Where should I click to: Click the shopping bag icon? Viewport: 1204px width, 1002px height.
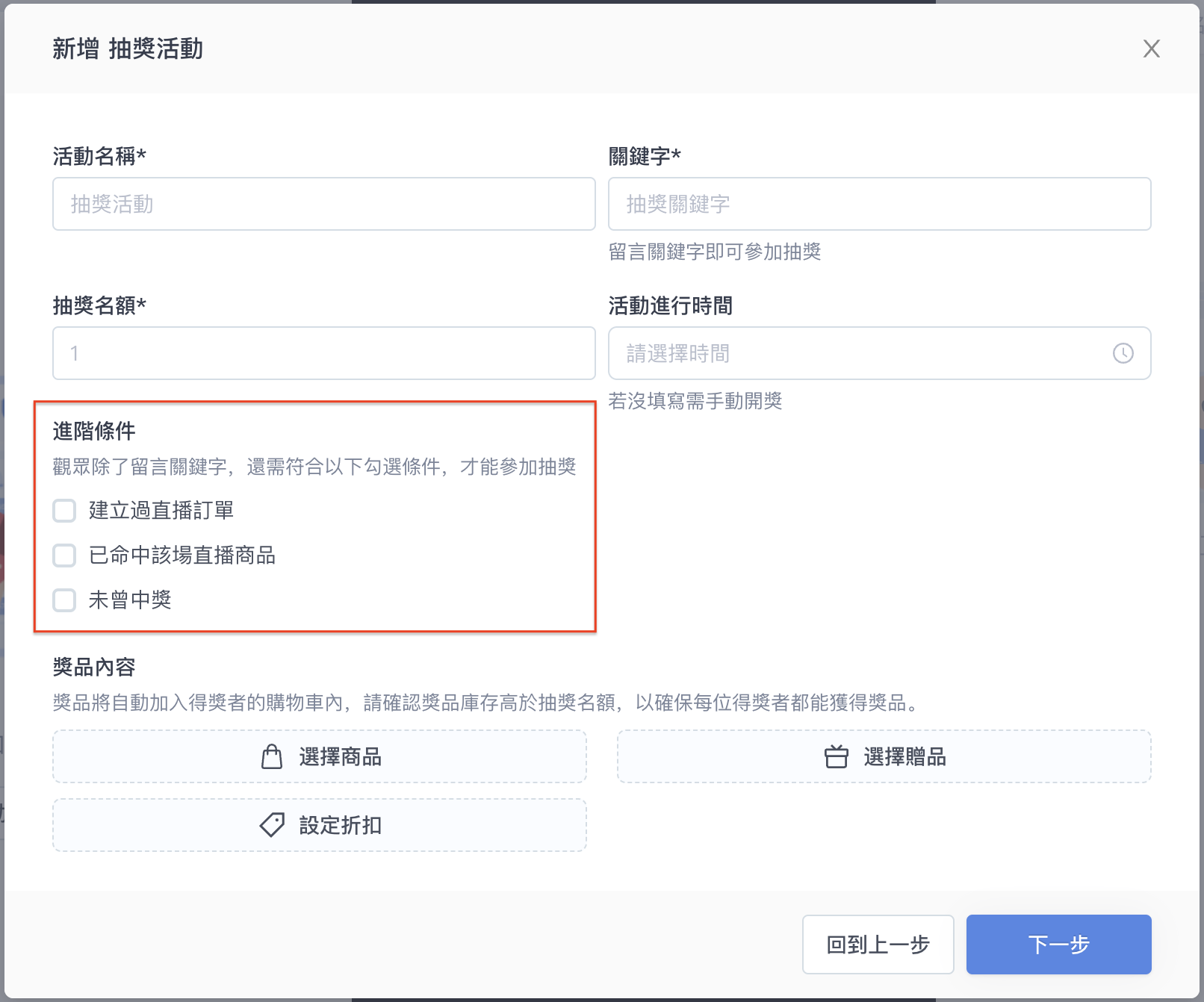[x=272, y=756]
